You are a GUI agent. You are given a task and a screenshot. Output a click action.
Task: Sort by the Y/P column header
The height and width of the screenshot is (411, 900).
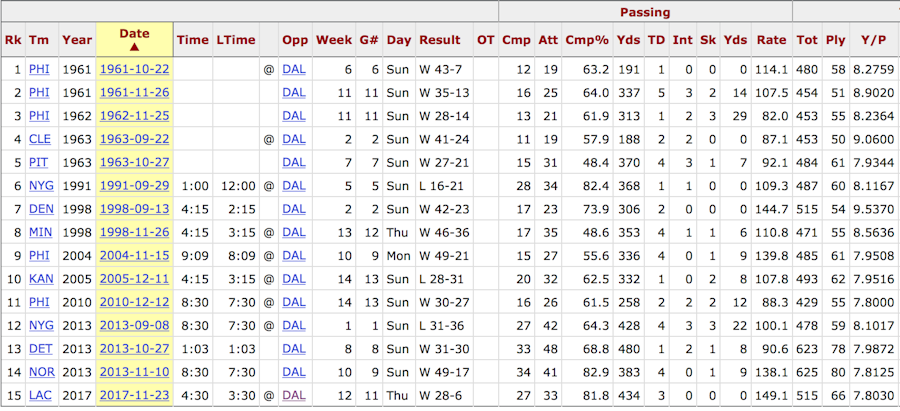(874, 40)
